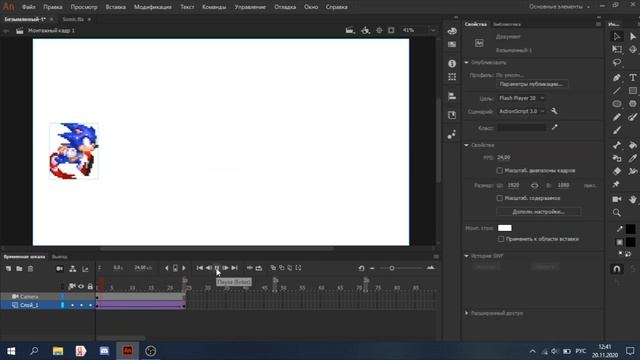
Task: Go to last frame
Action: point(234,268)
